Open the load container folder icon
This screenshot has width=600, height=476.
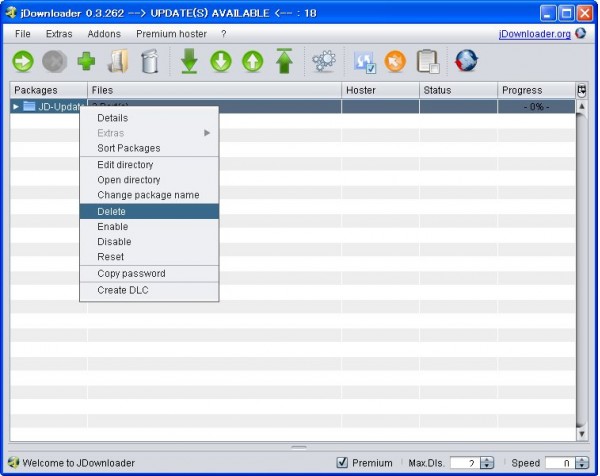tap(118, 61)
